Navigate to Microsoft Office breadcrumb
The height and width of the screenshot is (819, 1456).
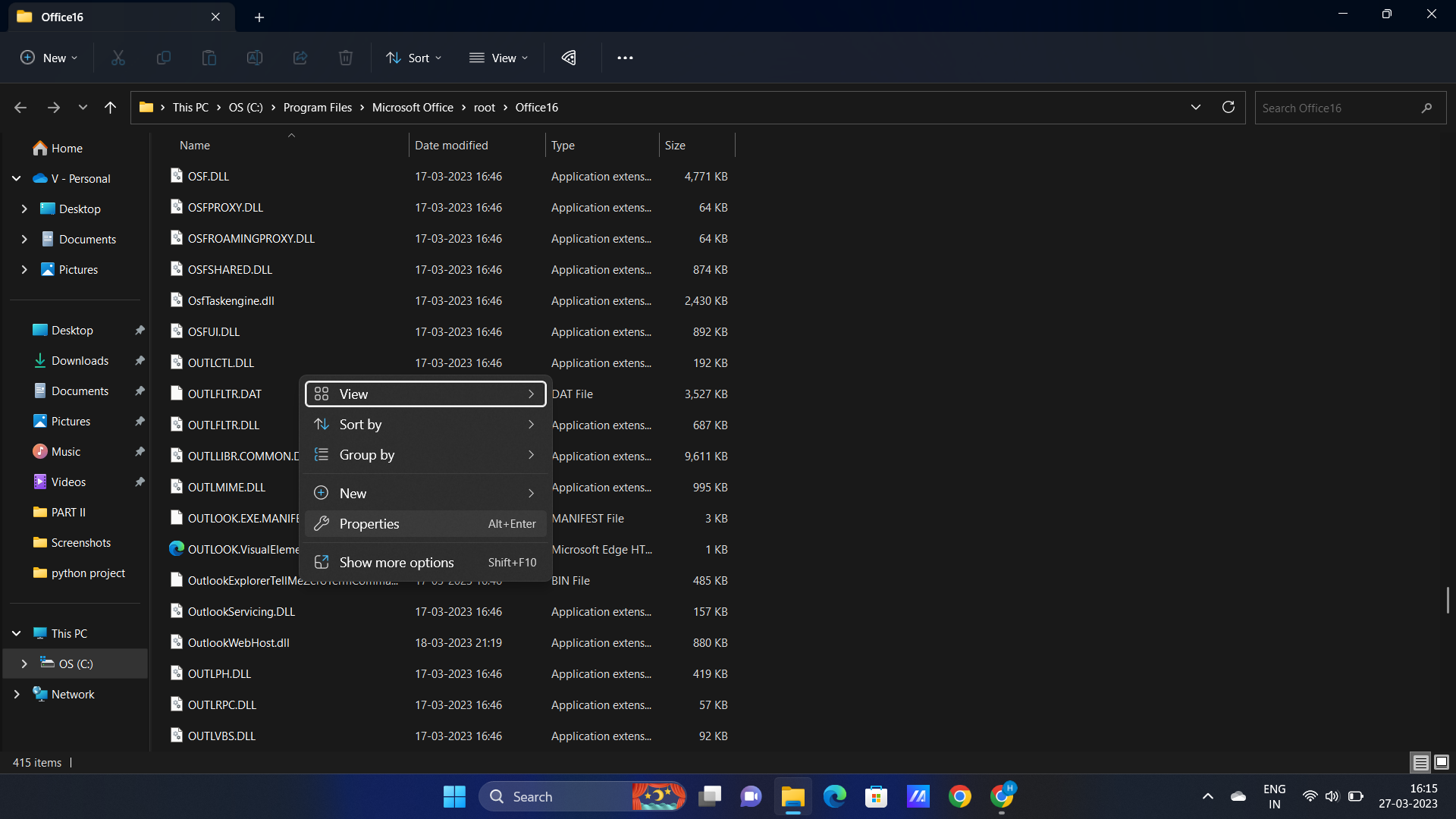(413, 108)
